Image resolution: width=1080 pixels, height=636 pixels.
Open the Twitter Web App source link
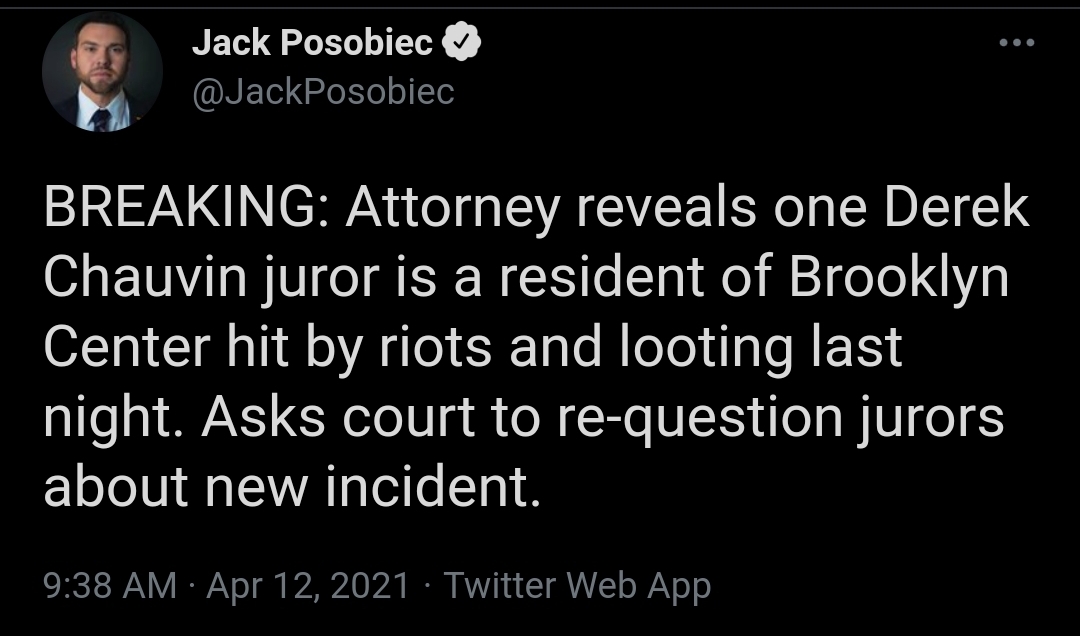coord(577,586)
